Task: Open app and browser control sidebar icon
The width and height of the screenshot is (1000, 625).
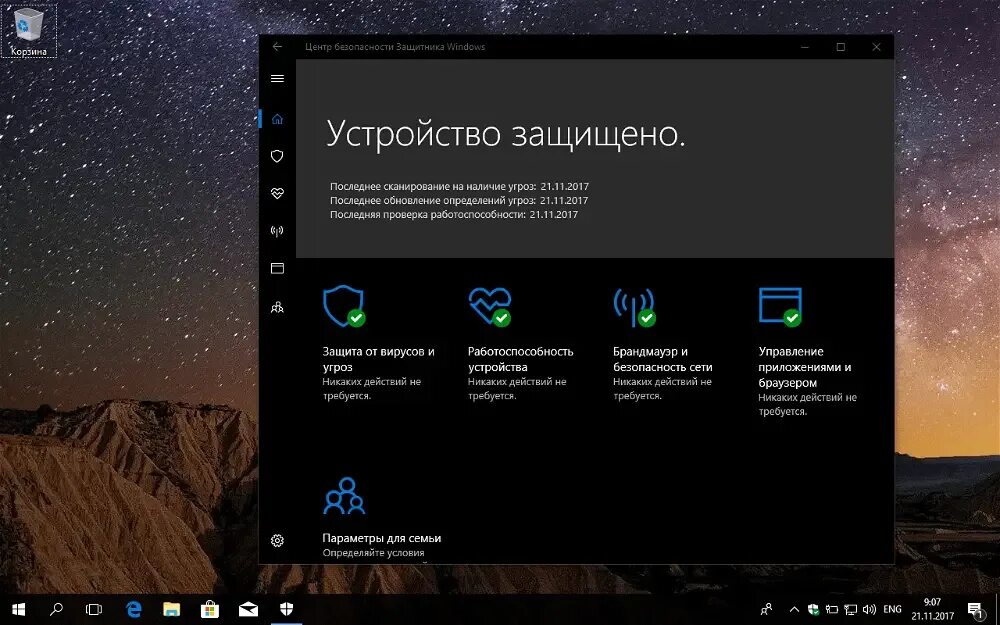Action: [277, 268]
